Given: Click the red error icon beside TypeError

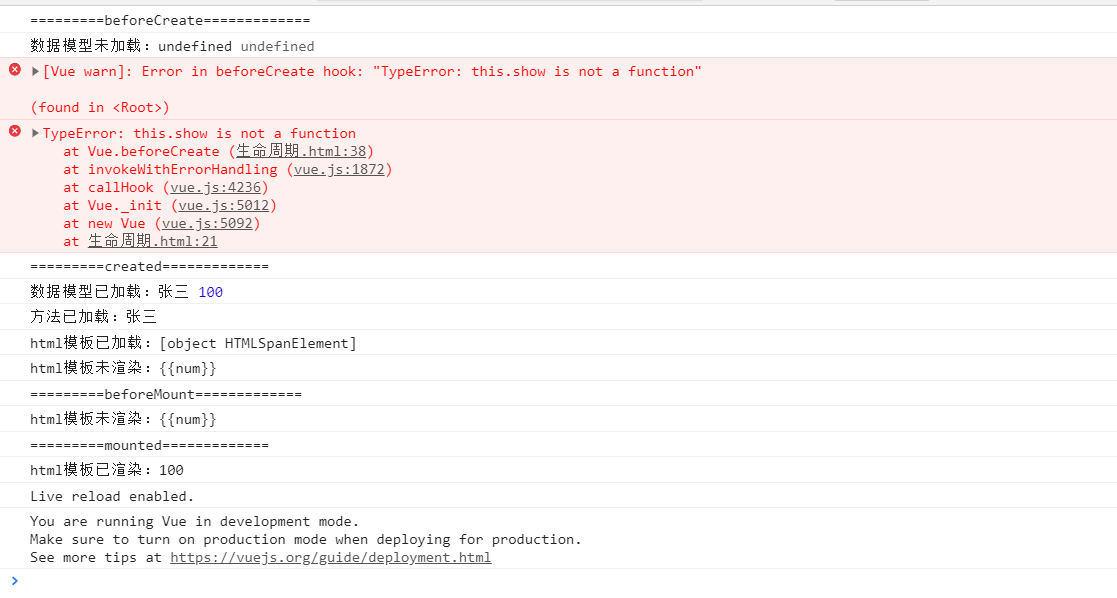Looking at the screenshot, I should (15, 131).
